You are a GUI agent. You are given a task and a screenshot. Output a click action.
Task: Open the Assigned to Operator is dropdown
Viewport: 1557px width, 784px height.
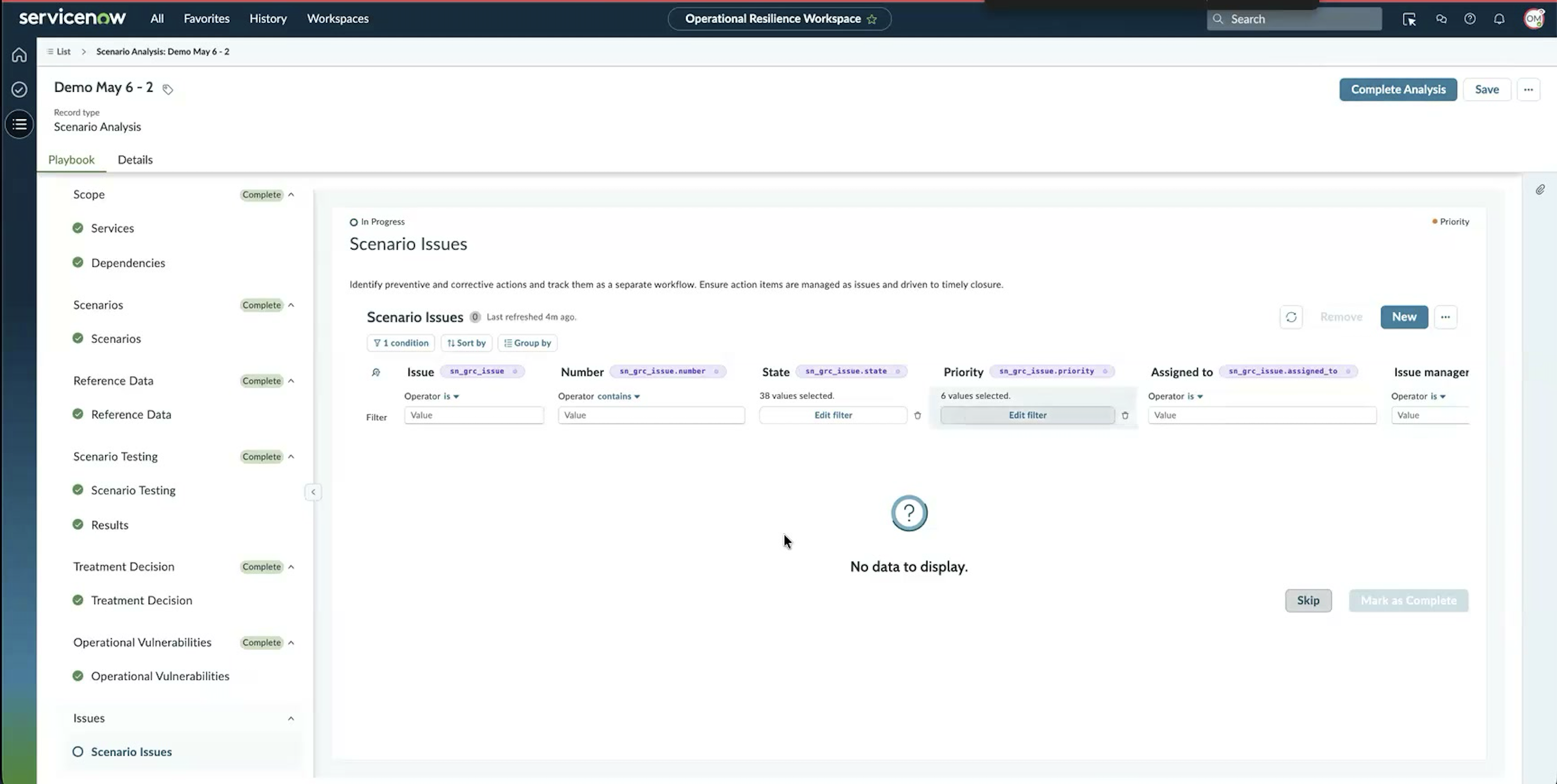click(x=1195, y=397)
